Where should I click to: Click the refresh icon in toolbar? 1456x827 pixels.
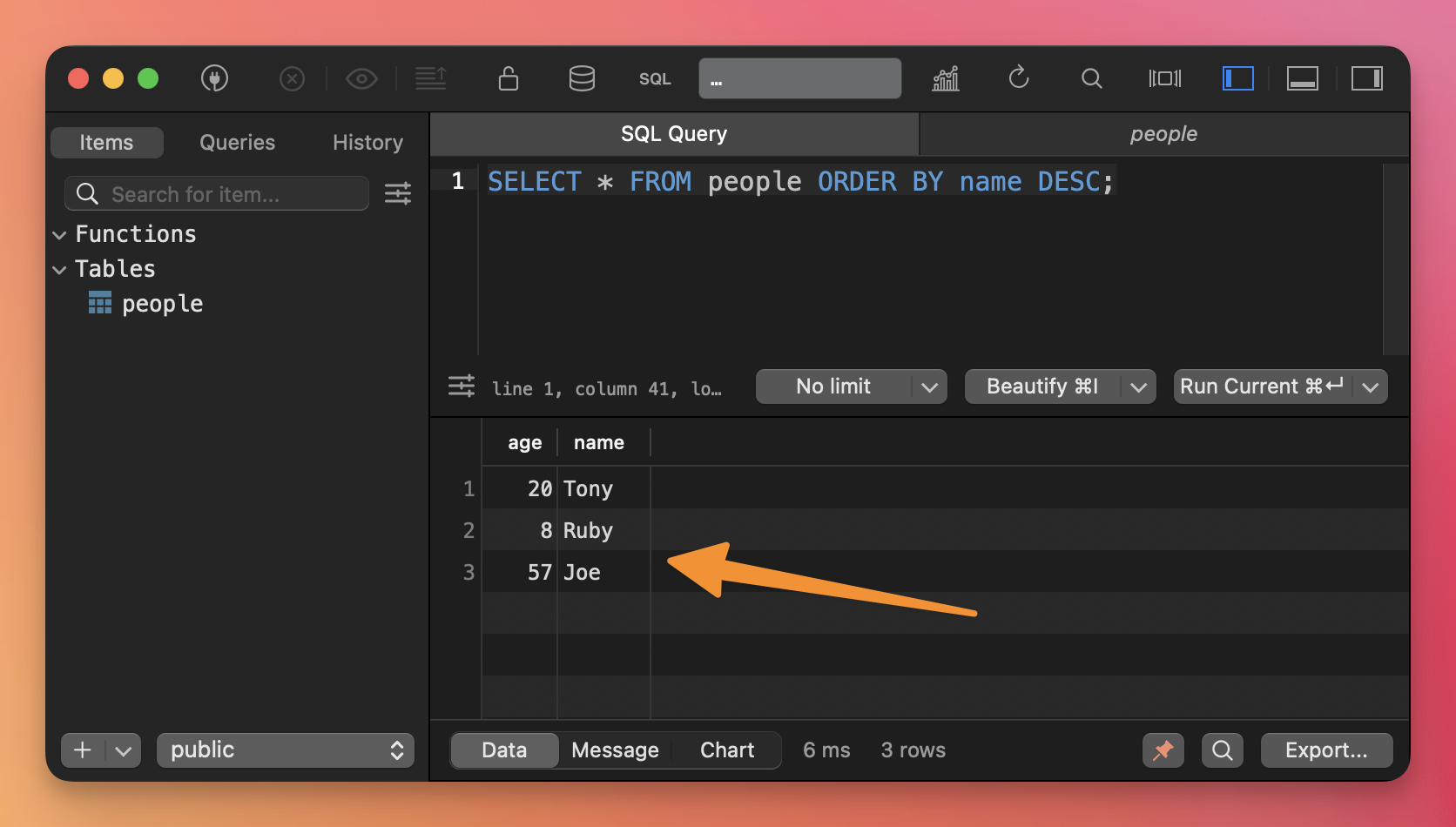coord(1019,79)
